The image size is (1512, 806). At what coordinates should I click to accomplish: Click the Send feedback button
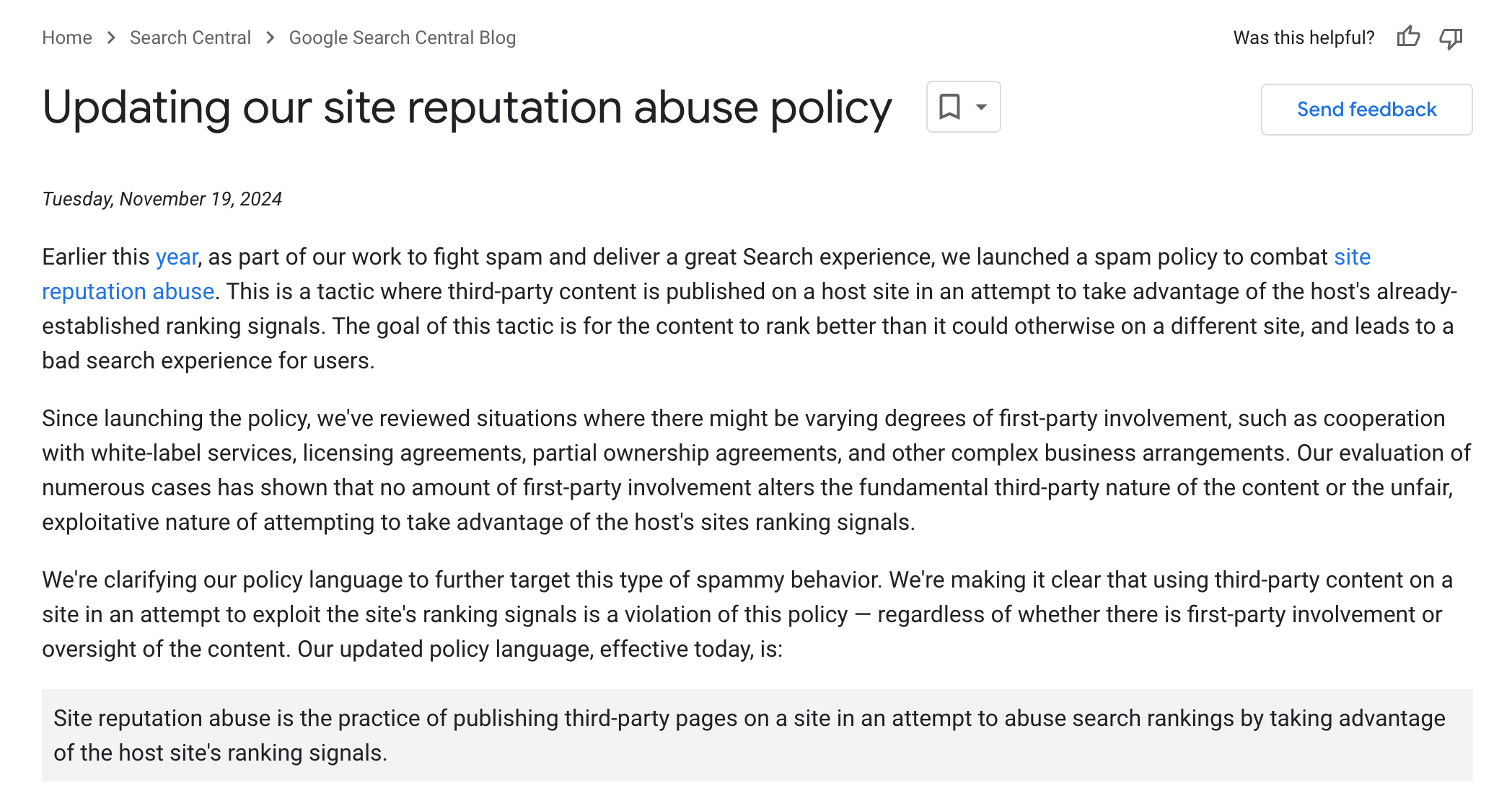(x=1366, y=109)
